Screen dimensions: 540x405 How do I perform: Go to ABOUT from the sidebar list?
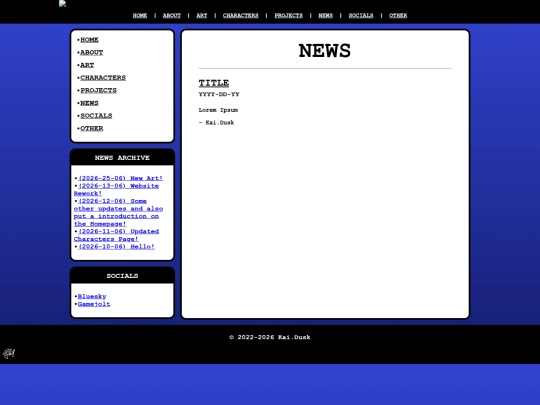click(x=92, y=53)
